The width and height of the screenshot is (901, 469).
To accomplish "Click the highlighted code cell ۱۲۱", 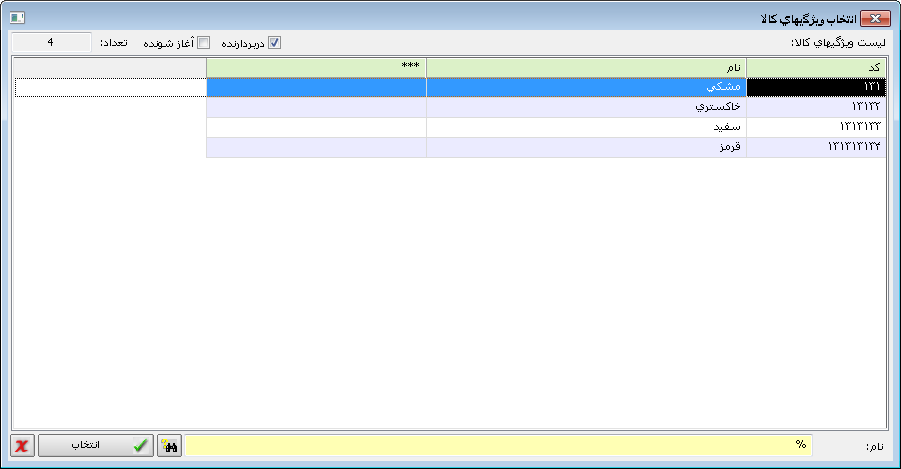I will tap(815, 87).
